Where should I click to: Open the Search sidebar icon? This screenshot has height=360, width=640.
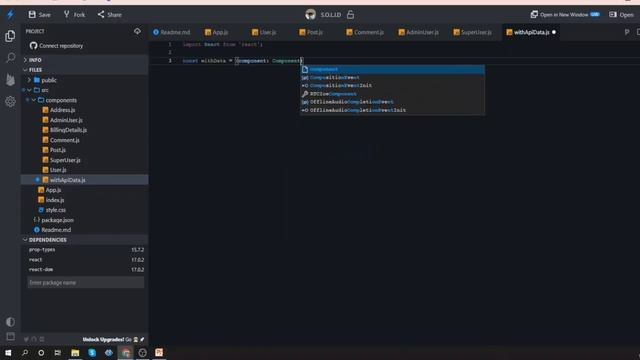(11, 58)
